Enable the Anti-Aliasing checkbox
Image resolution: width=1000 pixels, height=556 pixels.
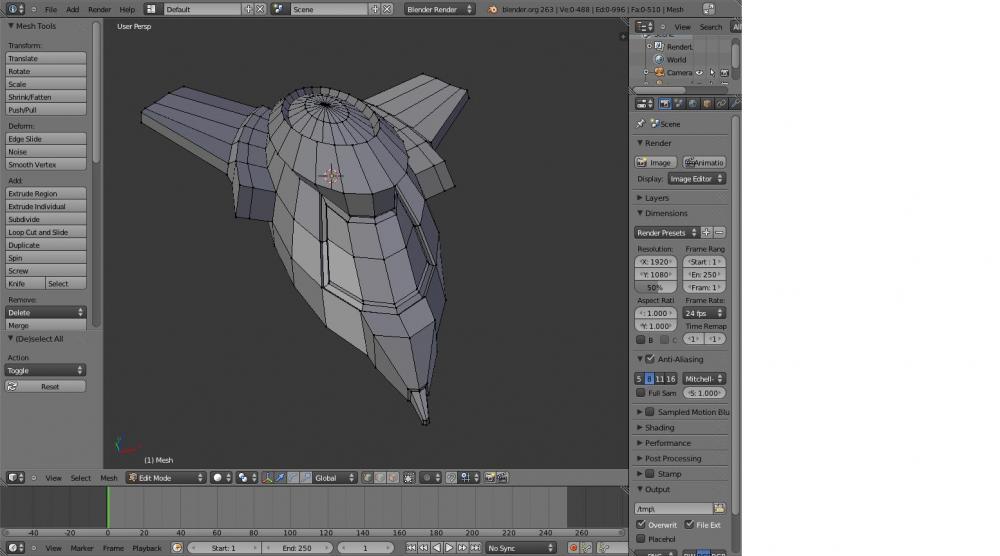pyautogui.click(x=650, y=359)
